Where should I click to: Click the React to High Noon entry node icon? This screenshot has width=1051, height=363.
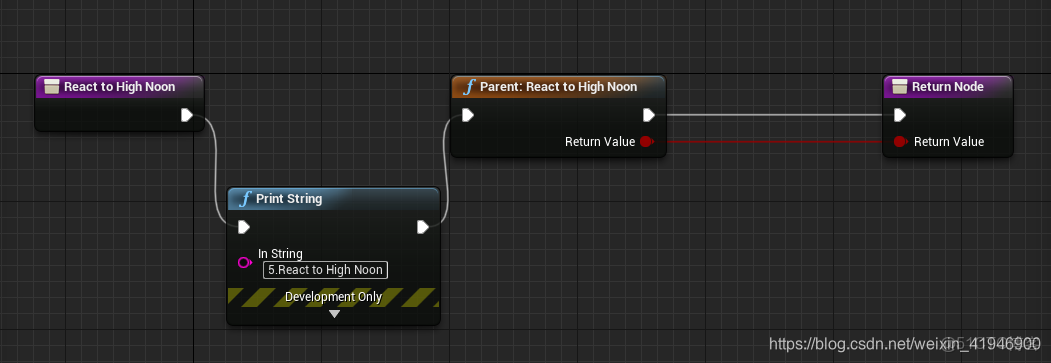[51, 86]
